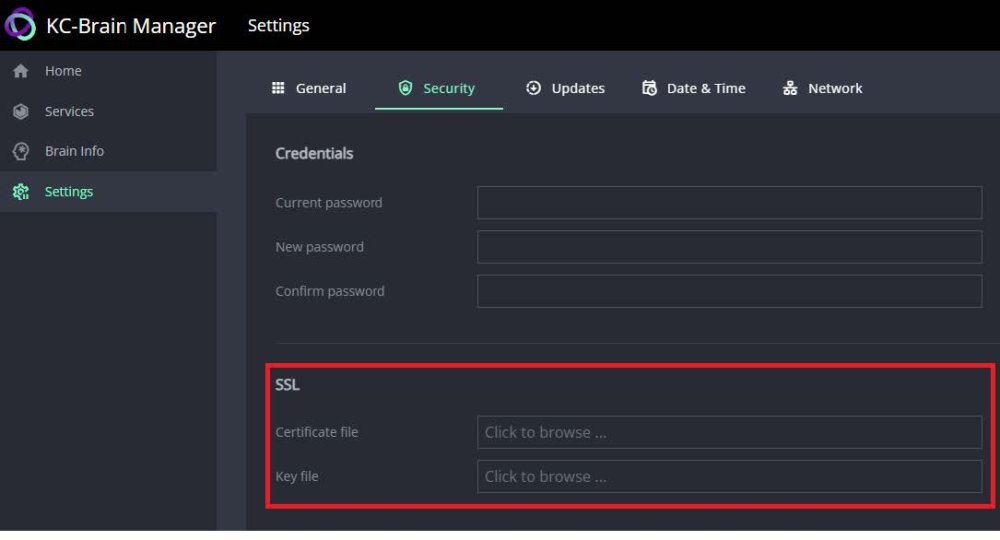Open the Network tab
This screenshot has width=1000, height=540.
[x=835, y=88]
